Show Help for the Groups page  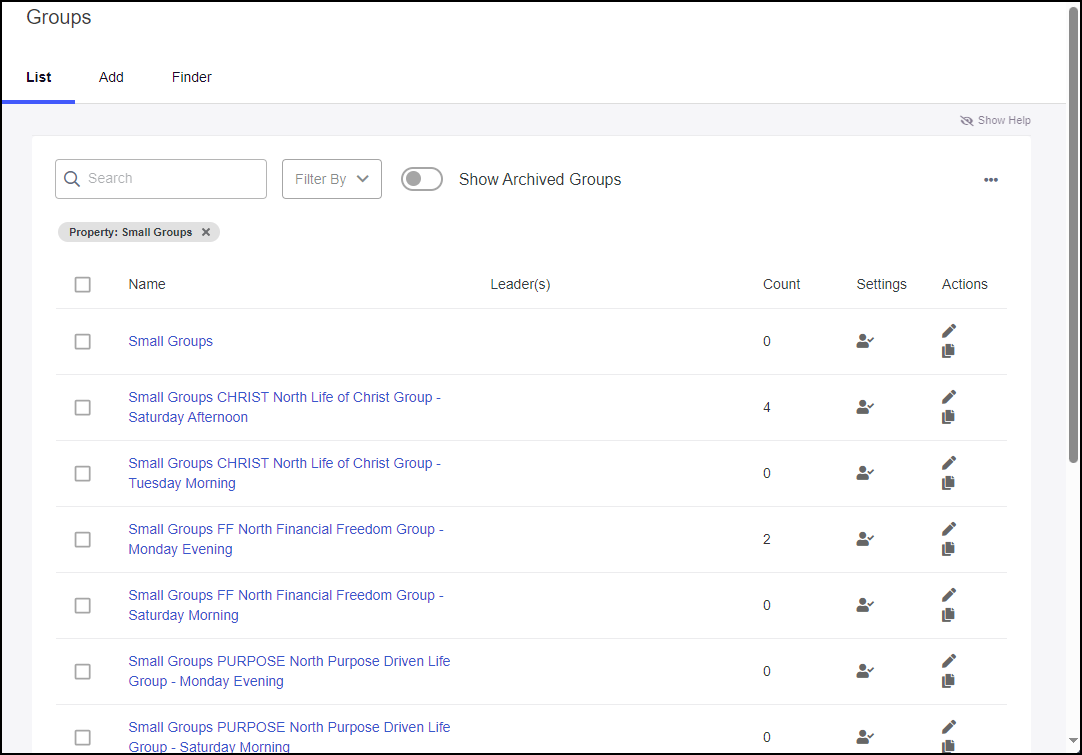(995, 120)
